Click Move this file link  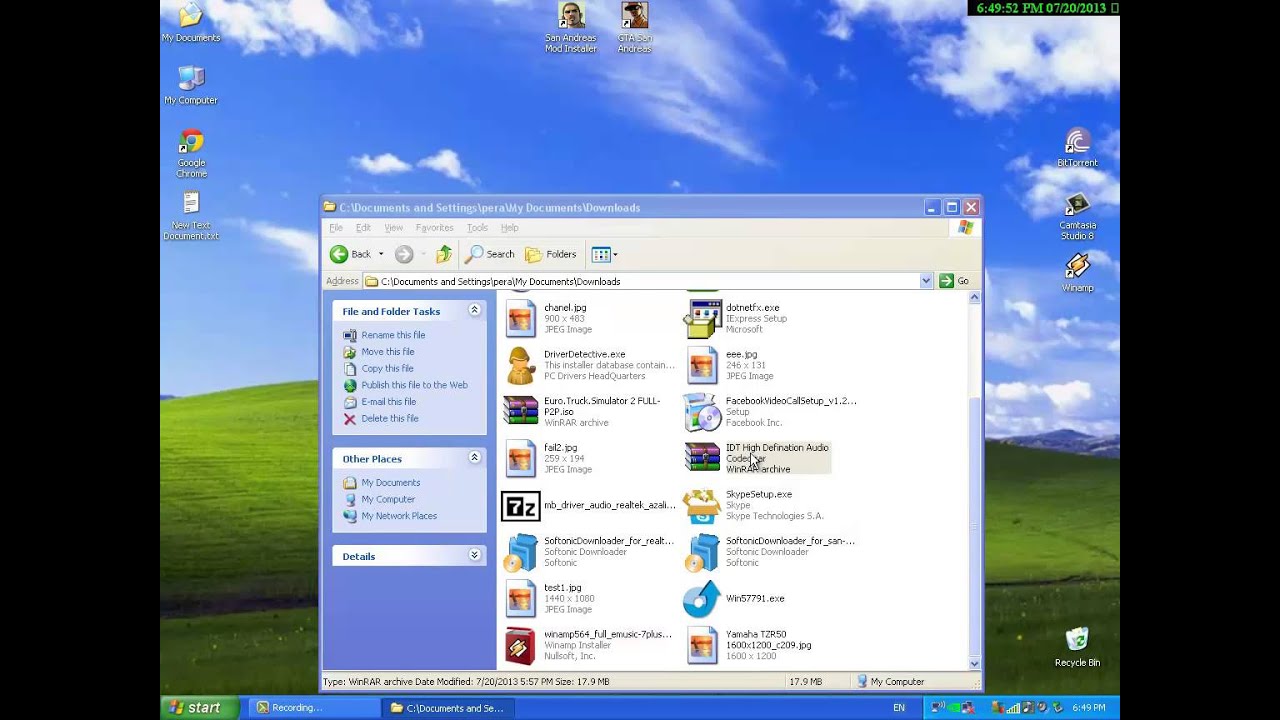tap(388, 352)
